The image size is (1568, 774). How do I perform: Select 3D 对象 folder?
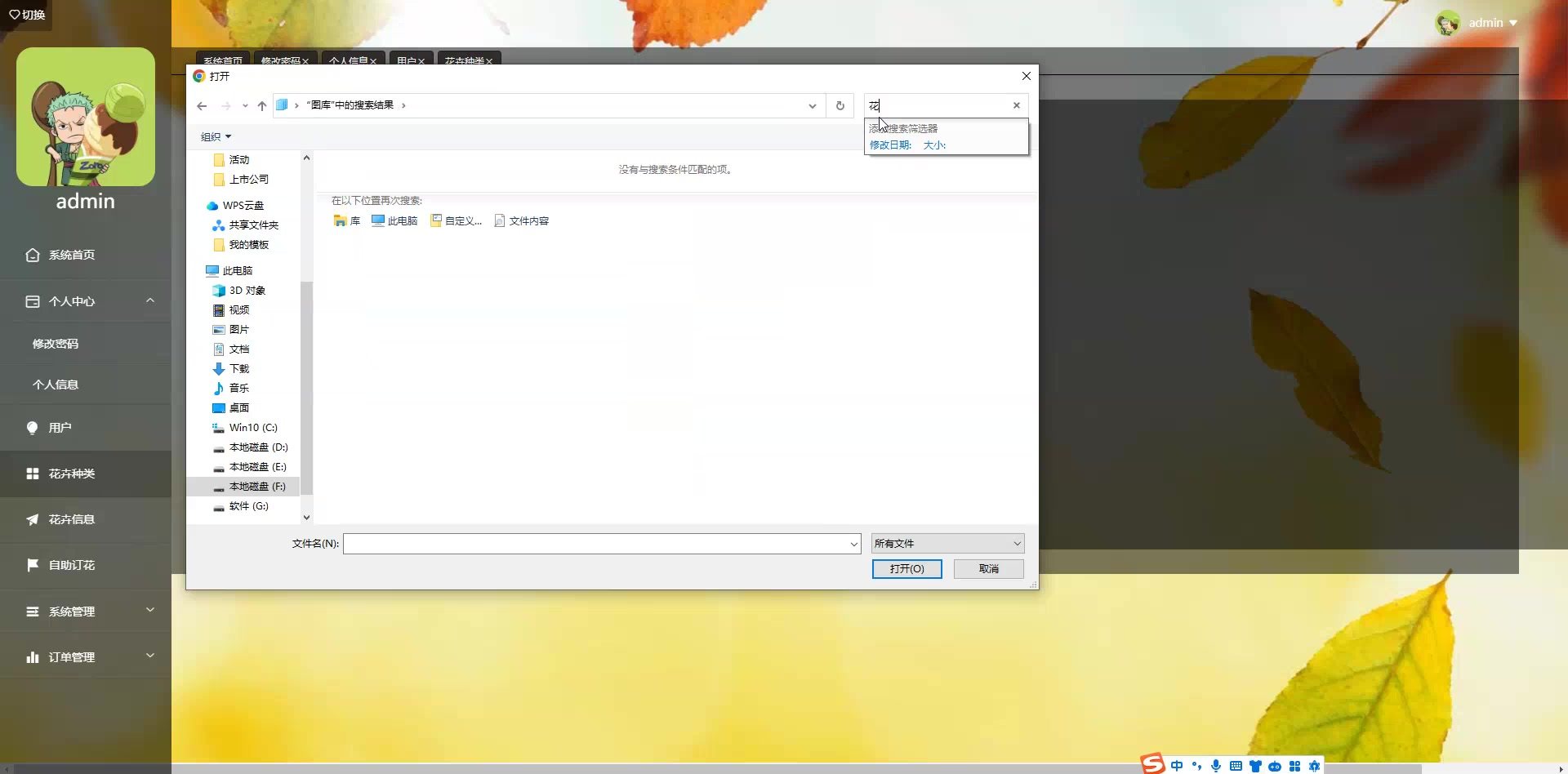(x=238, y=291)
